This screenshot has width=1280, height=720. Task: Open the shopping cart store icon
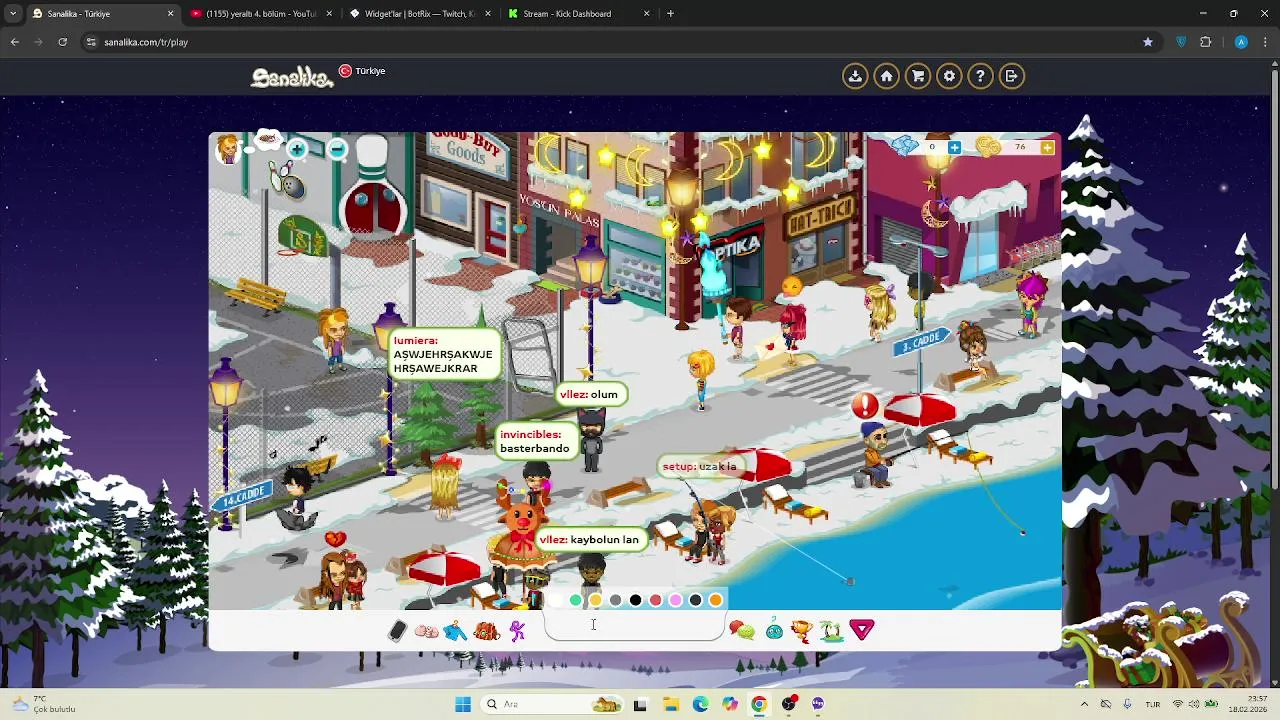tap(918, 76)
